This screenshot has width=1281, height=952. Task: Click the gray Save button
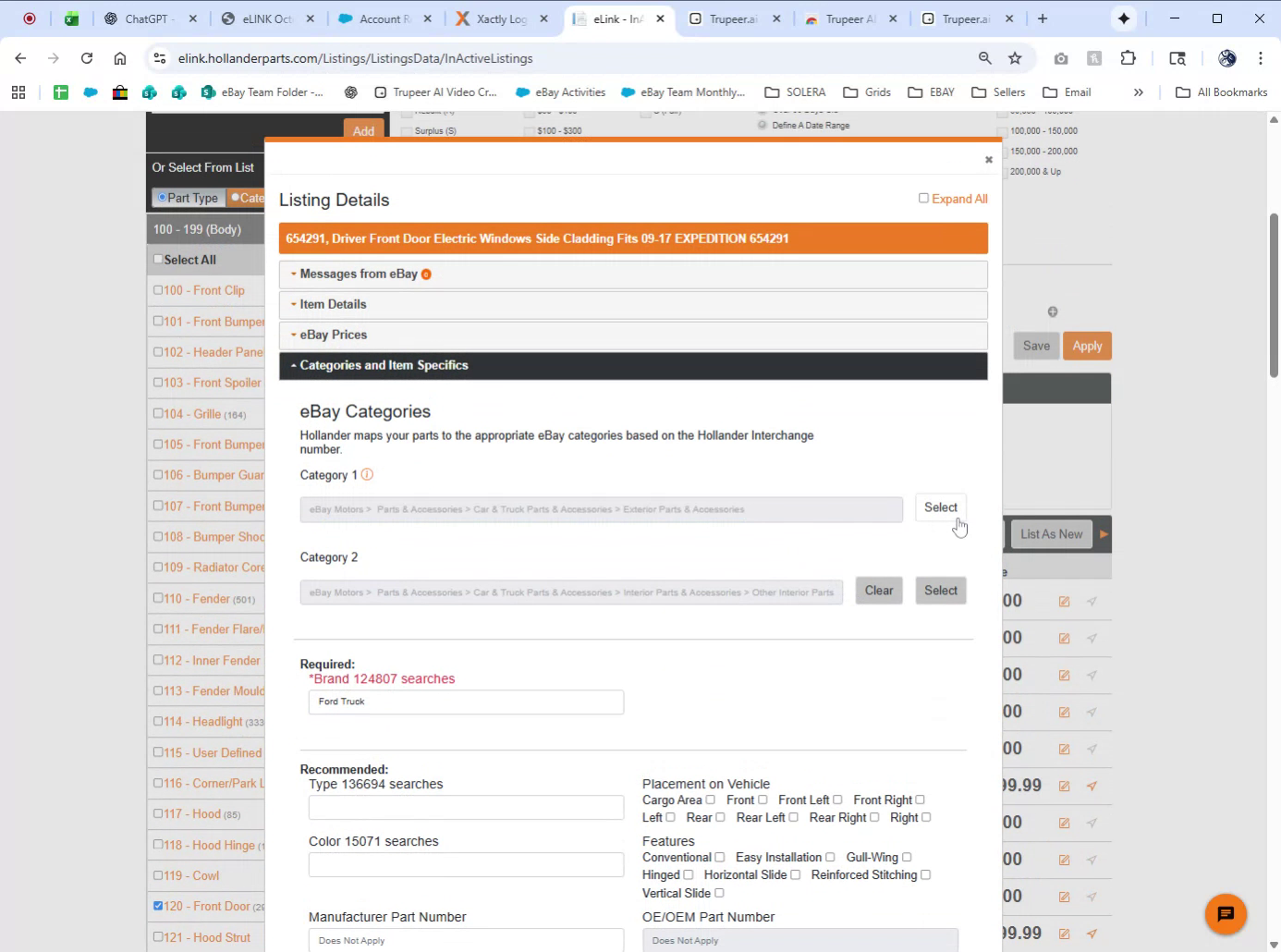click(x=1036, y=346)
